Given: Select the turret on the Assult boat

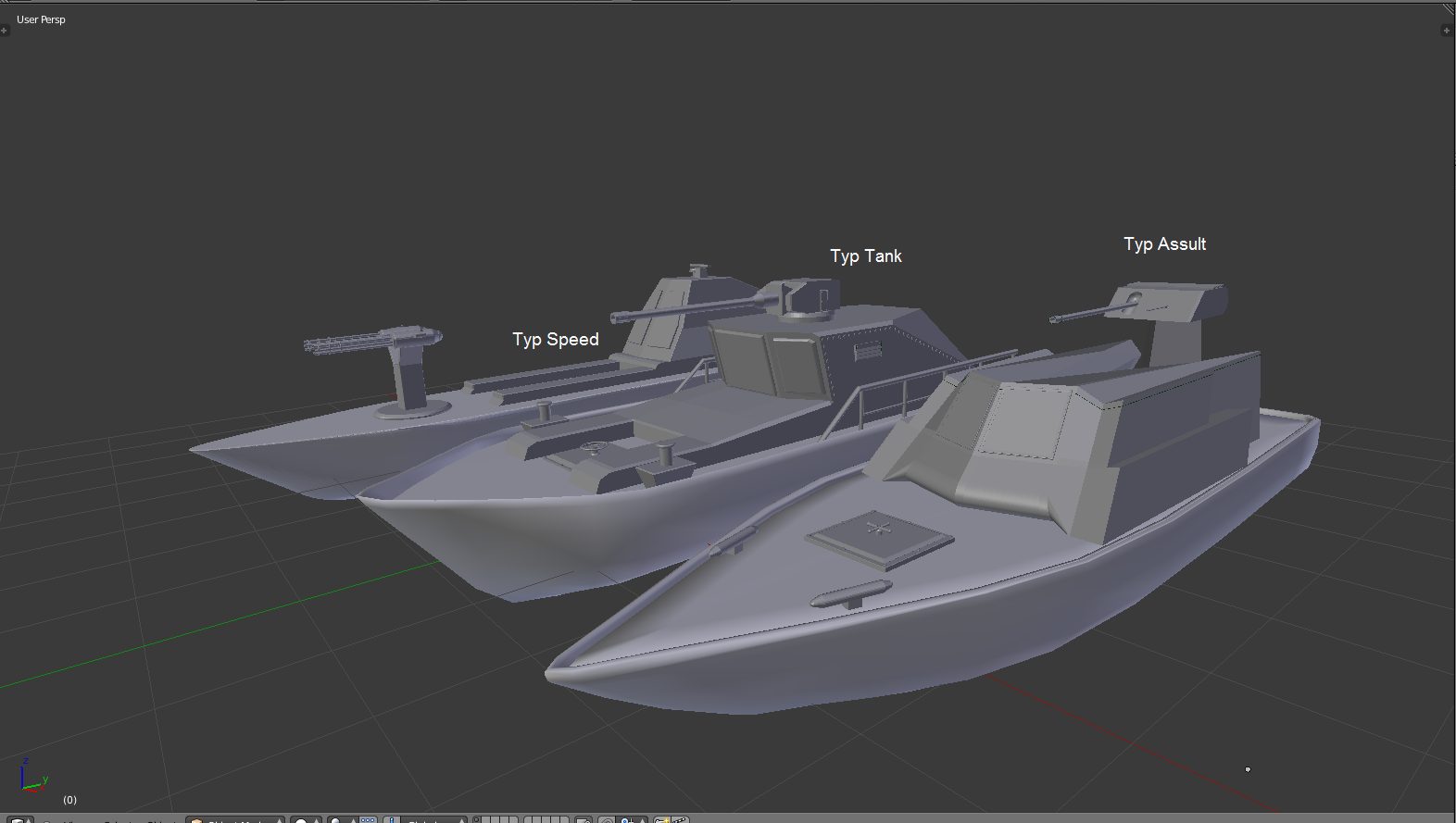Looking at the screenshot, I should pyautogui.click(x=1176, y=306).
